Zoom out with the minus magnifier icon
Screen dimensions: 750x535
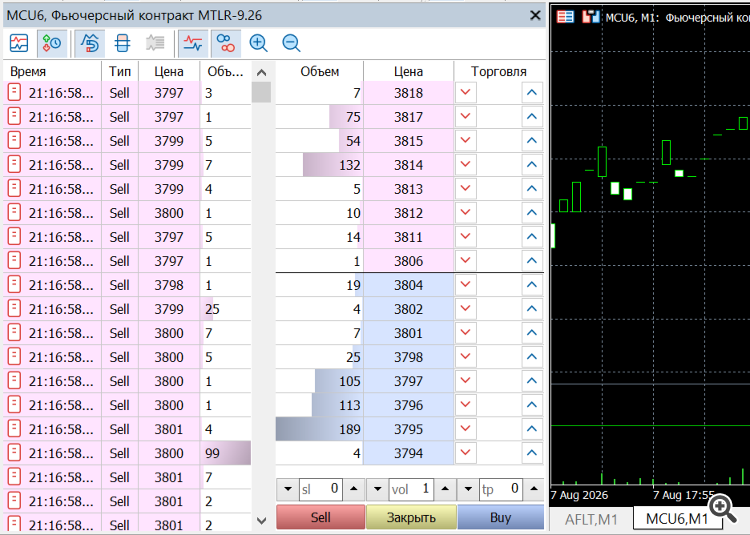click(x=291, y=44)
